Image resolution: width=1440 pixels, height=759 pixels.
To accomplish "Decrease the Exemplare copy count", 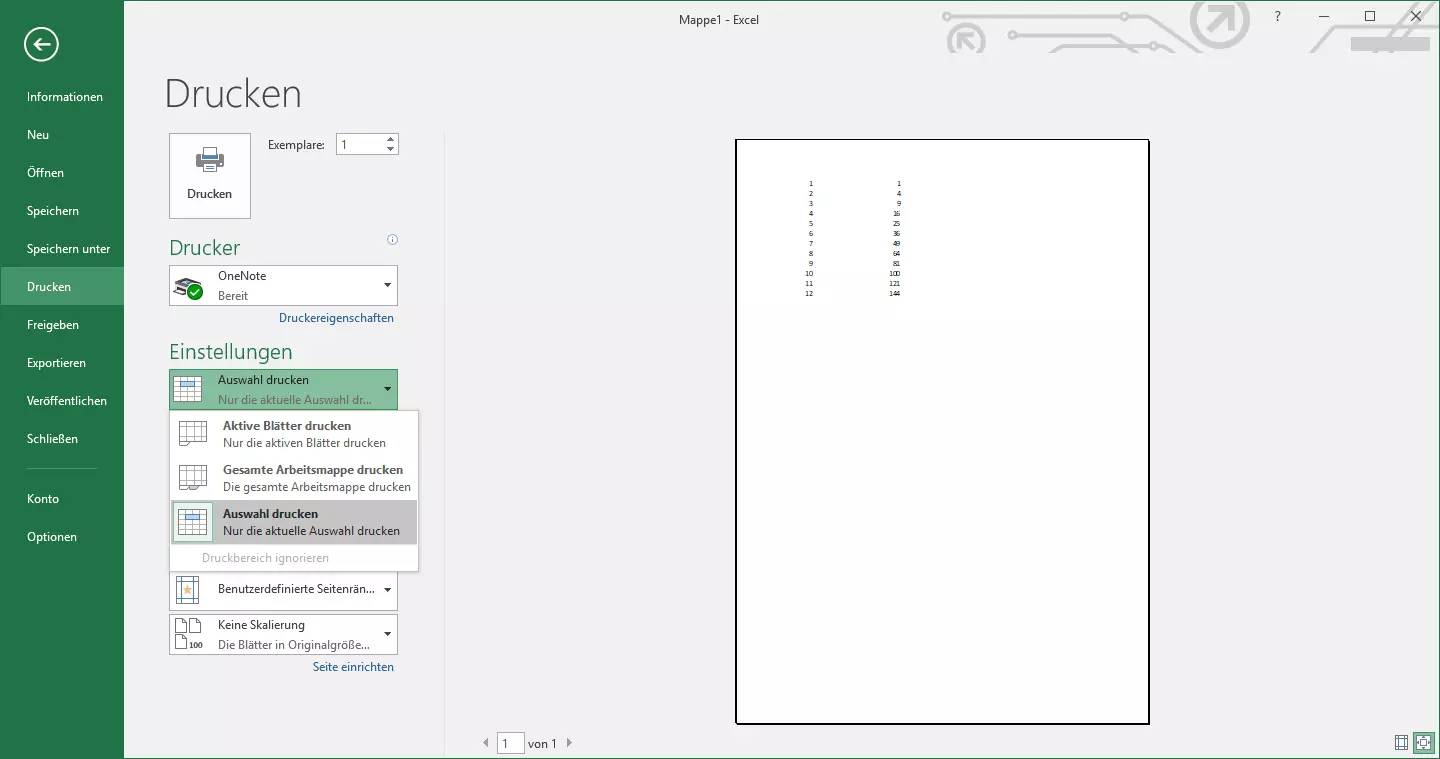I will (390, 150).
